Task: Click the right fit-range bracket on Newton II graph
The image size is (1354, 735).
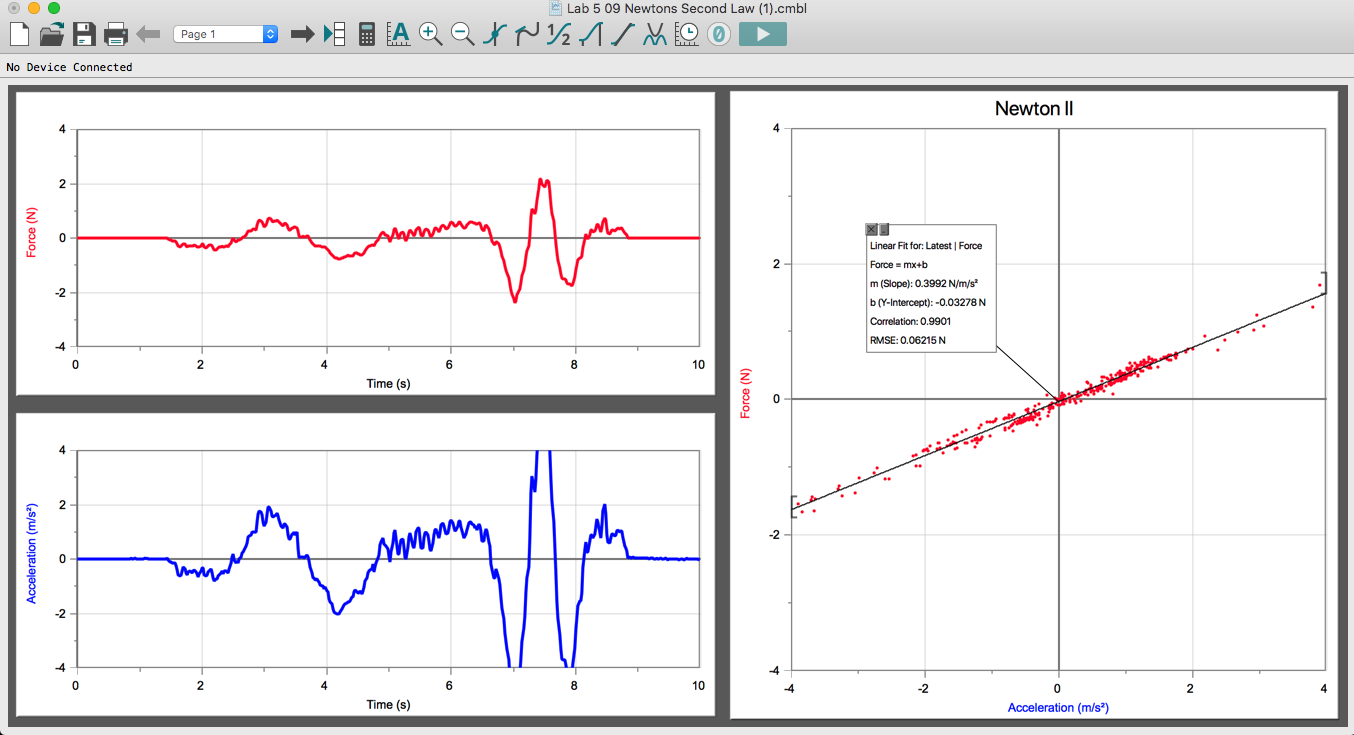Action: point(1323,282)
